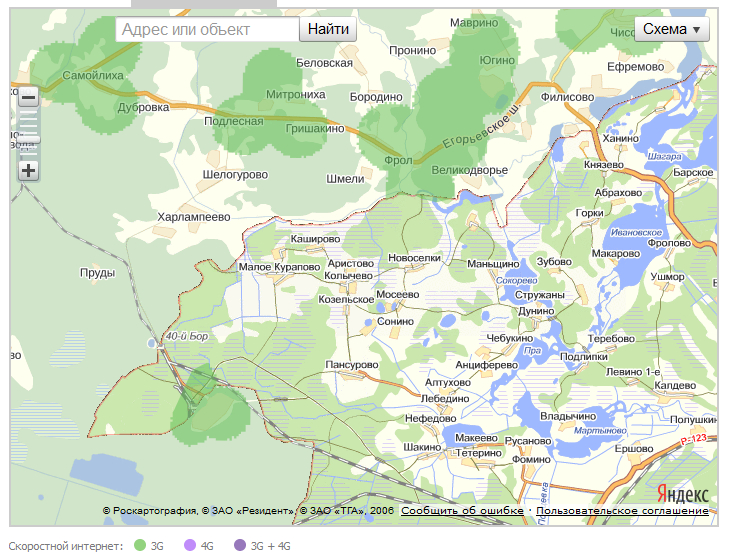Click the green 3G legend circle
This screenshot has width=736, height=552.
140,545
